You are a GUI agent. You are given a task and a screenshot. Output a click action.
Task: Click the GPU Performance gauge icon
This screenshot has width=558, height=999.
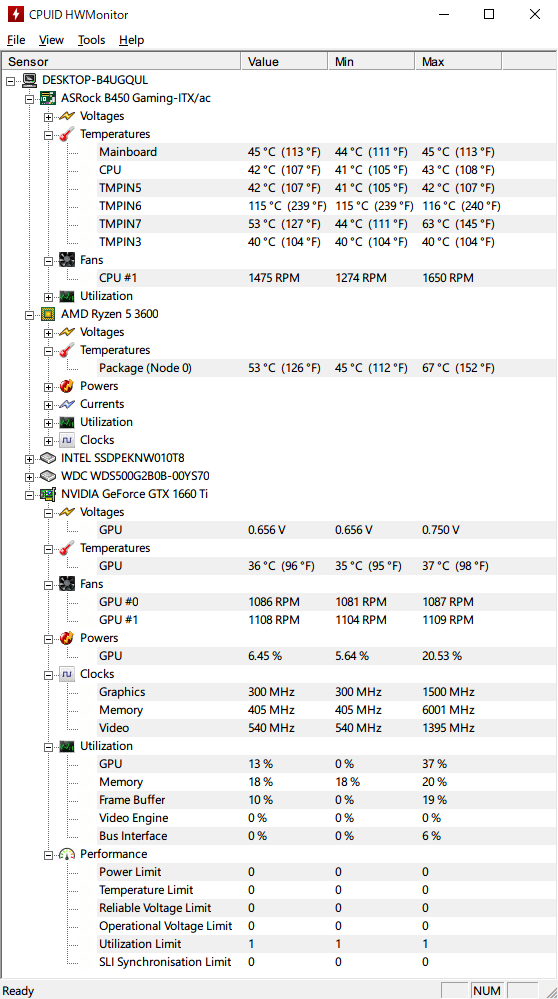point(67,854)
